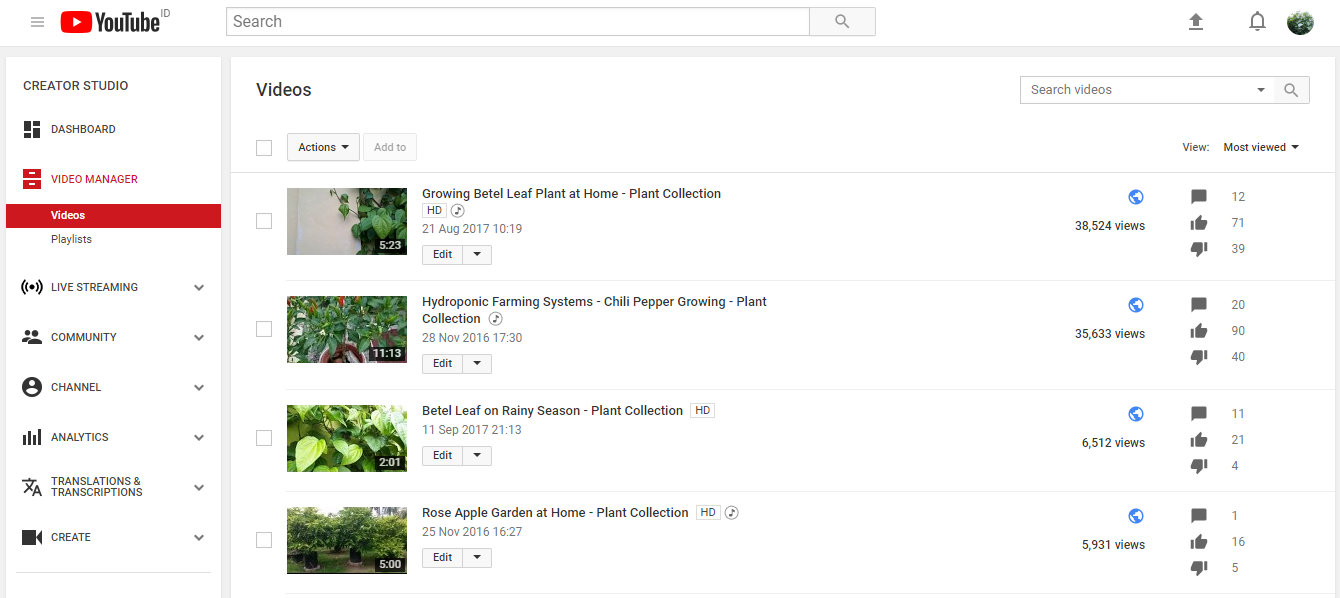Switch to the Playlists section
Viewport: 1340px width, 598px height.
pyautogui.click(x=71, y=239)
